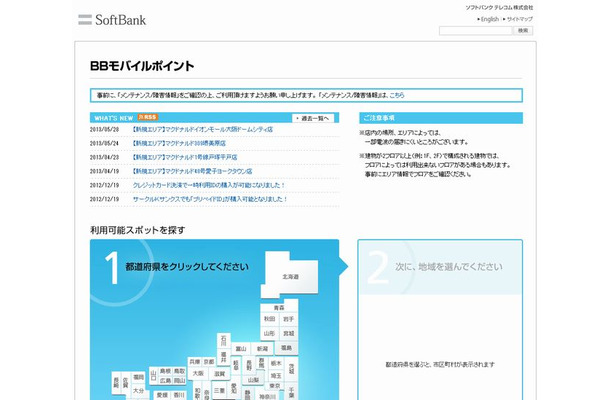Image resolution: width=610 pixels, height=400 pixels.
Task: Click 長崎 on the map
Action: point(116,381)
